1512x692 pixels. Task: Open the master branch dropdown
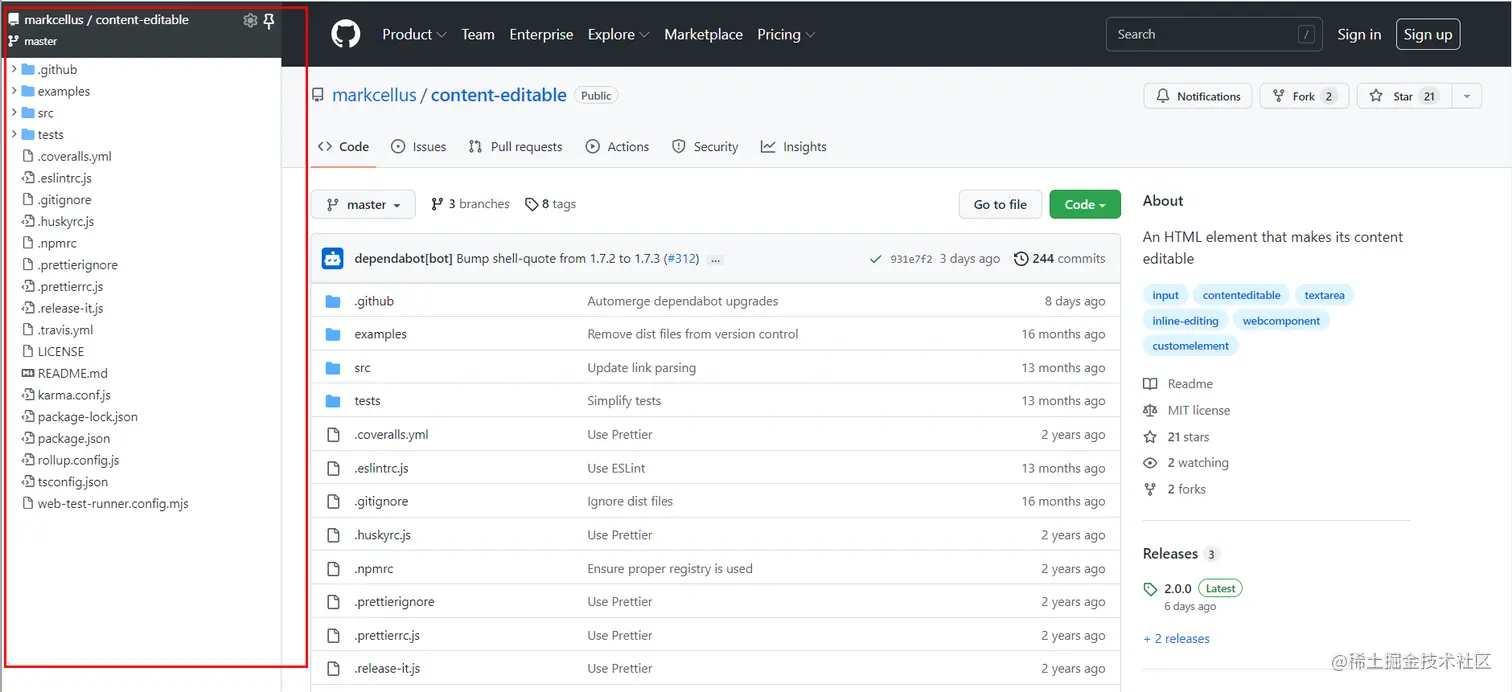(x=362, y=204)
